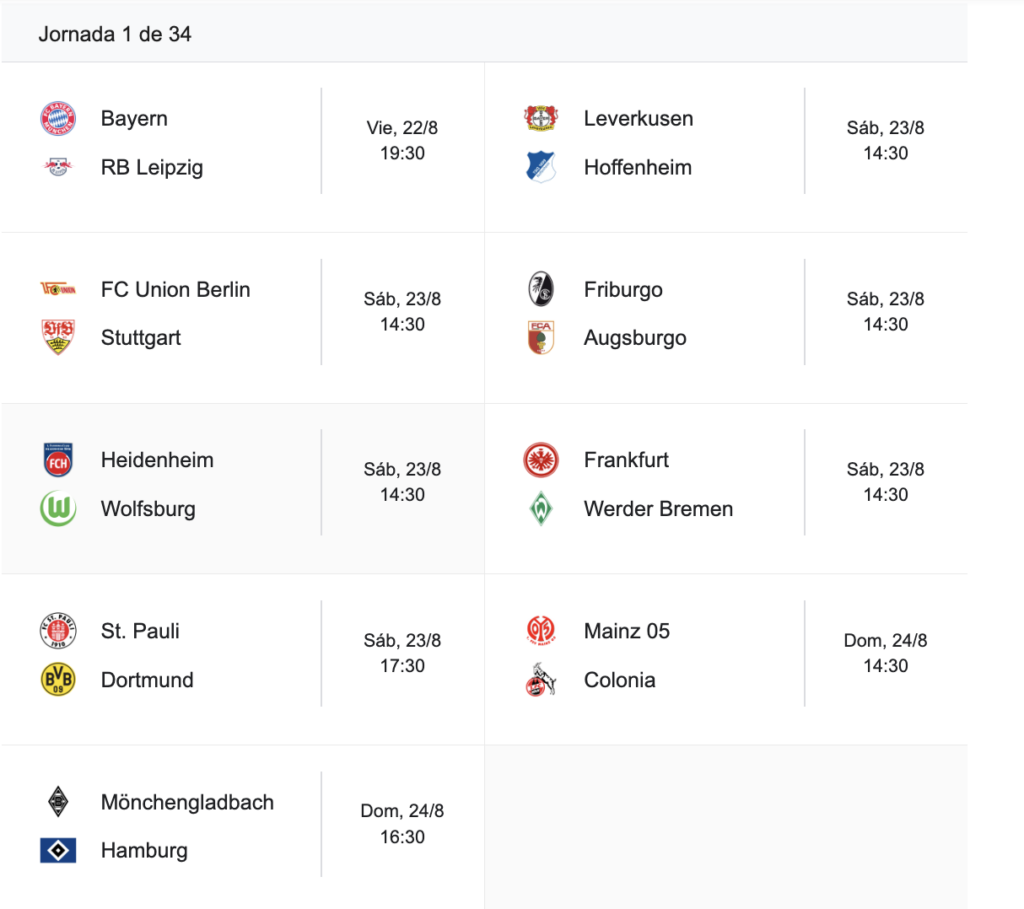The height and width of the screenshot is (909, 1024).
Task: Click the Bayern Munich club crest
Action: coord(58,119)
